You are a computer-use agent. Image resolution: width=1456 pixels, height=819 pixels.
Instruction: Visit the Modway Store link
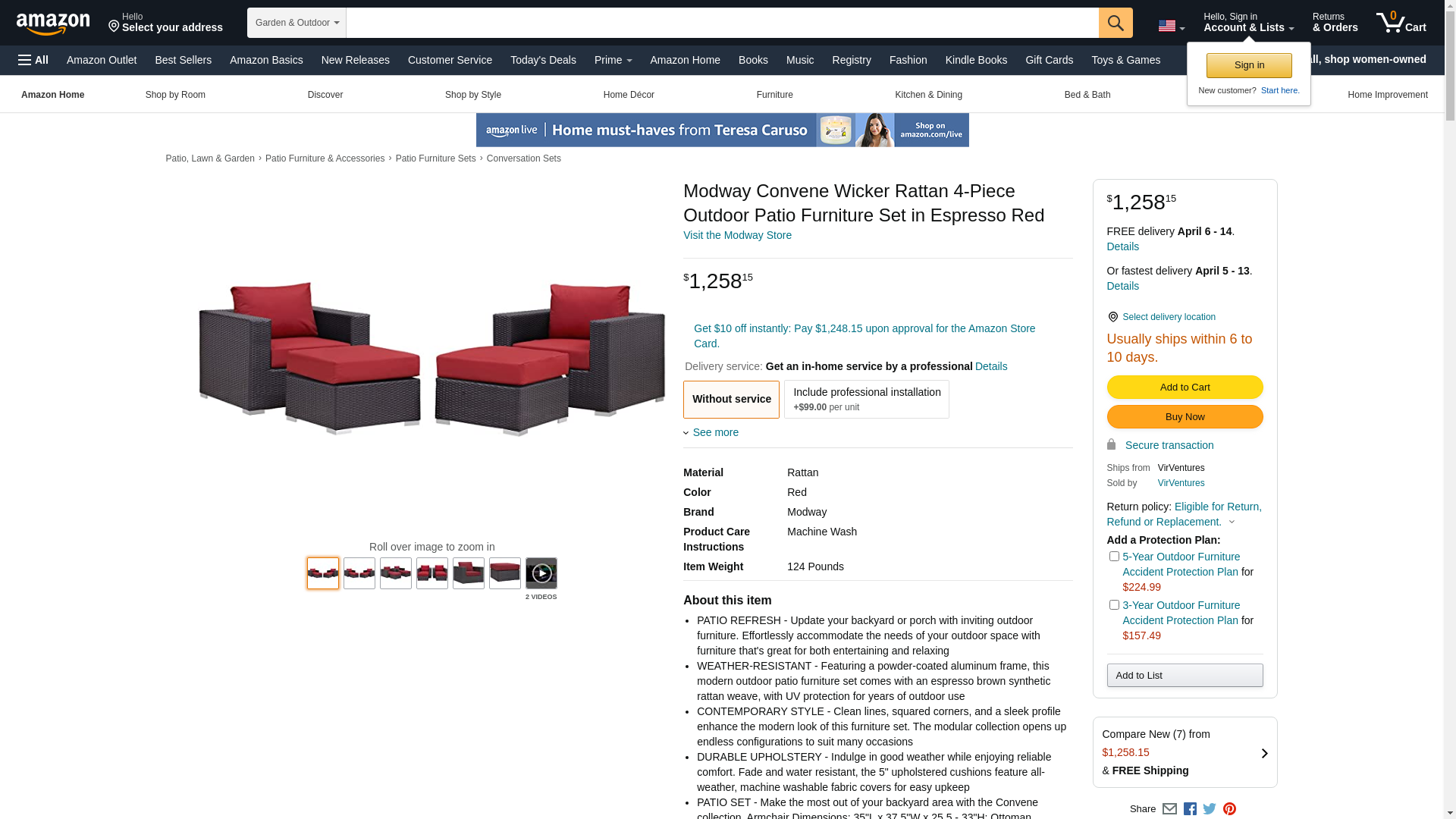(x=737, y=235)
